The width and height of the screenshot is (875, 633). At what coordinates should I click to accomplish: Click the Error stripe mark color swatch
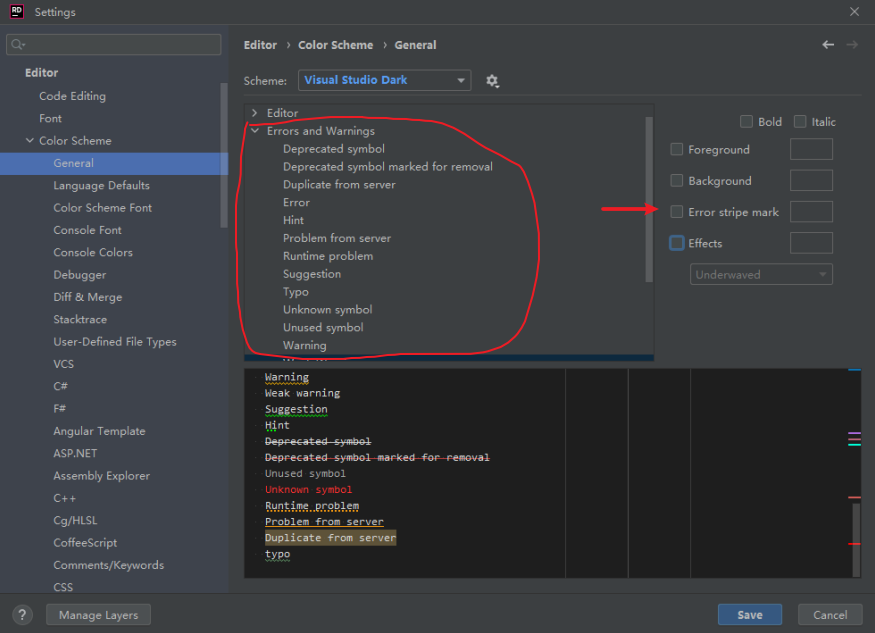click(811, 212)
